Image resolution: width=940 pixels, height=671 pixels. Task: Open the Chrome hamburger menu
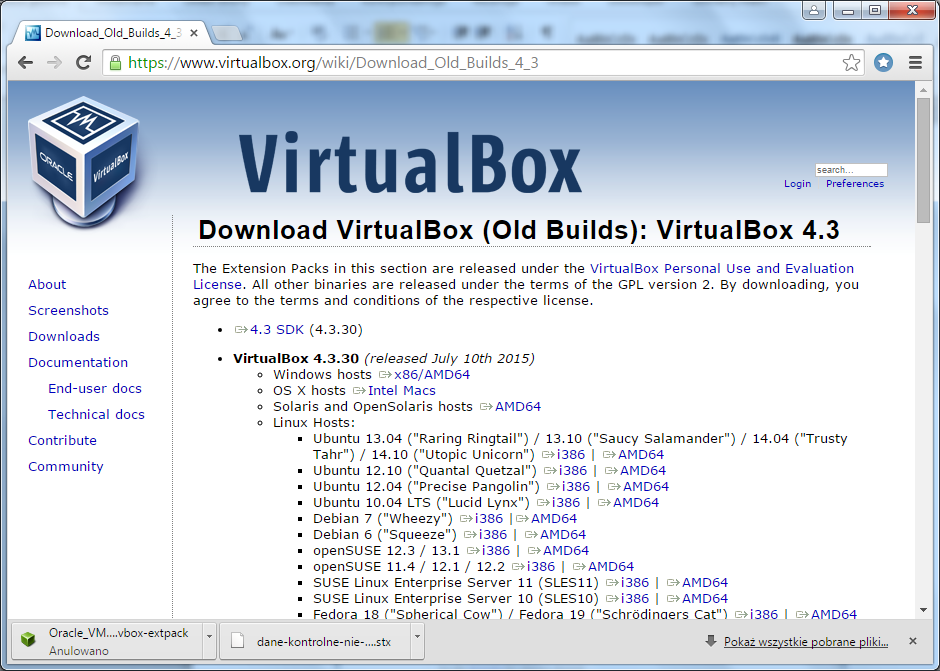[x=915, y=62]
